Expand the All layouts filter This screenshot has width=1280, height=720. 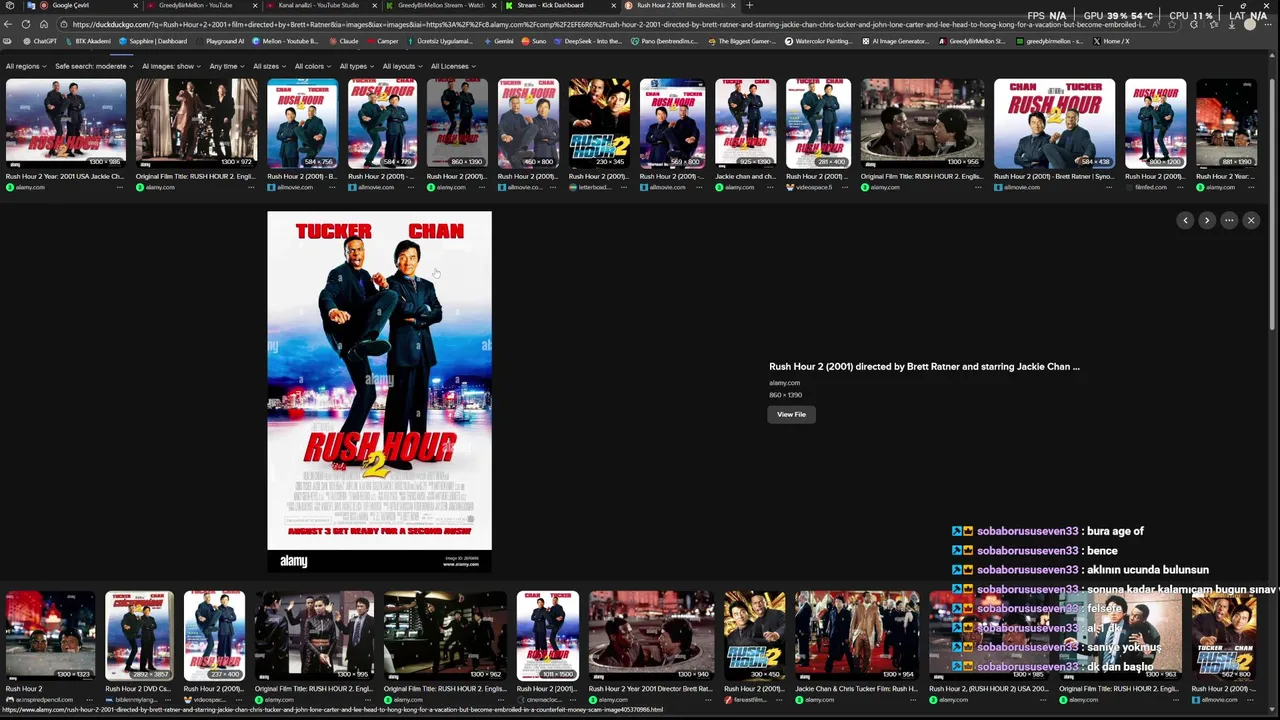(x=402, y=66)
